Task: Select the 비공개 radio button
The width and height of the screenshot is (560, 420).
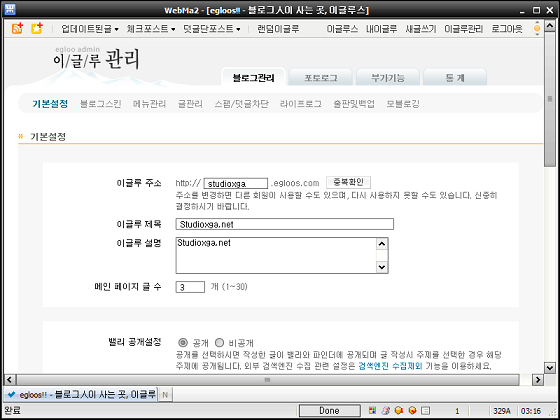Action: [x=219, y=343]
